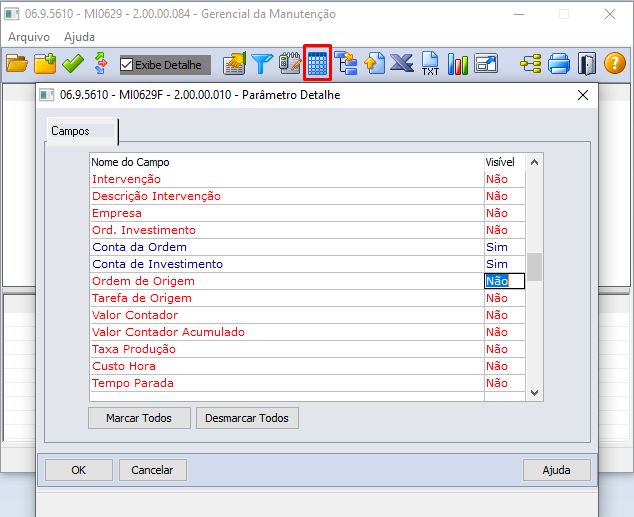This screenshot has width=634, height=517.
Task: Toggle Visível value for Taxa Produção
Action: coord(504,349)
